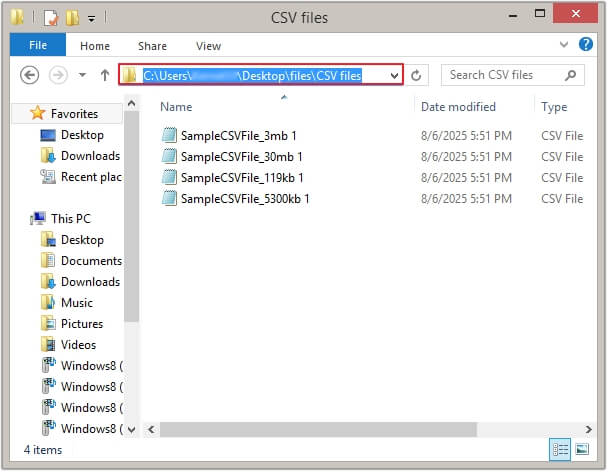The width and height of the screenshot is (608, 472).
Task: Click the search magnifier icon
Action: (570, 75)
